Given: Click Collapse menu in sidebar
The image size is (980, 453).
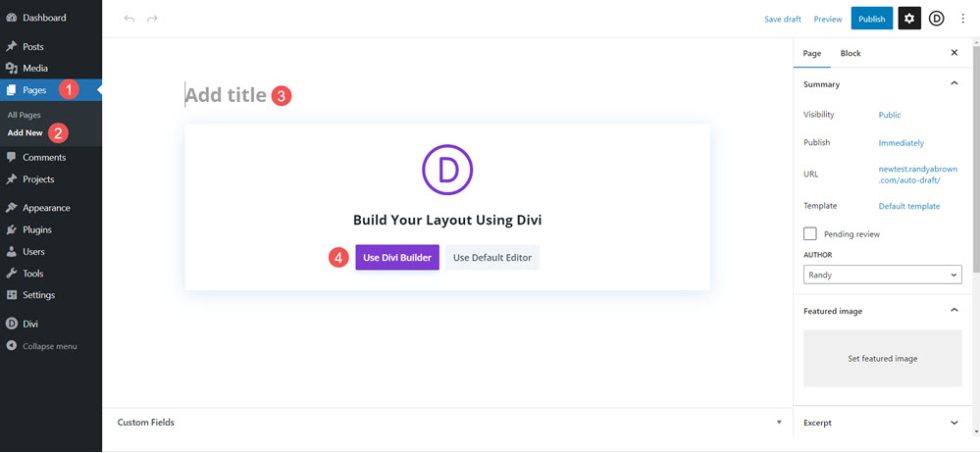Looking at the screenshot, I should point(49,346).
